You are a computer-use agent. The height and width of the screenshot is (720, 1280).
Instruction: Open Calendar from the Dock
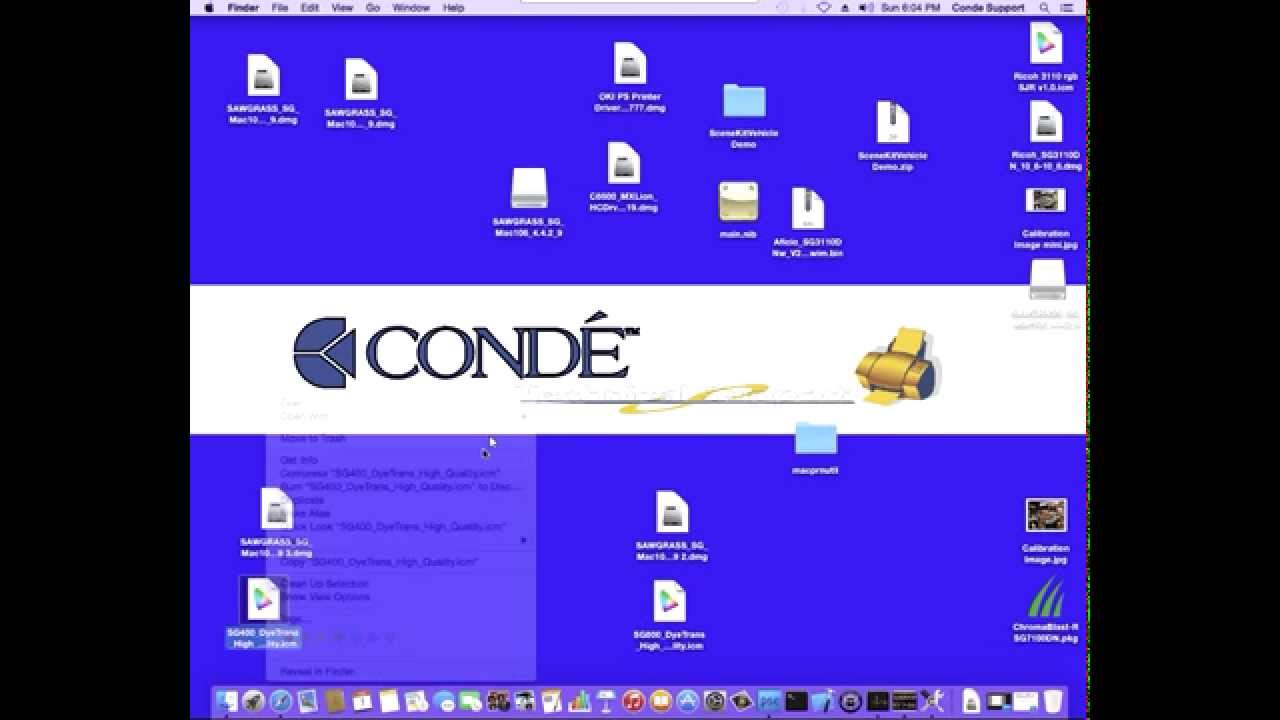(x=362, y=701)
